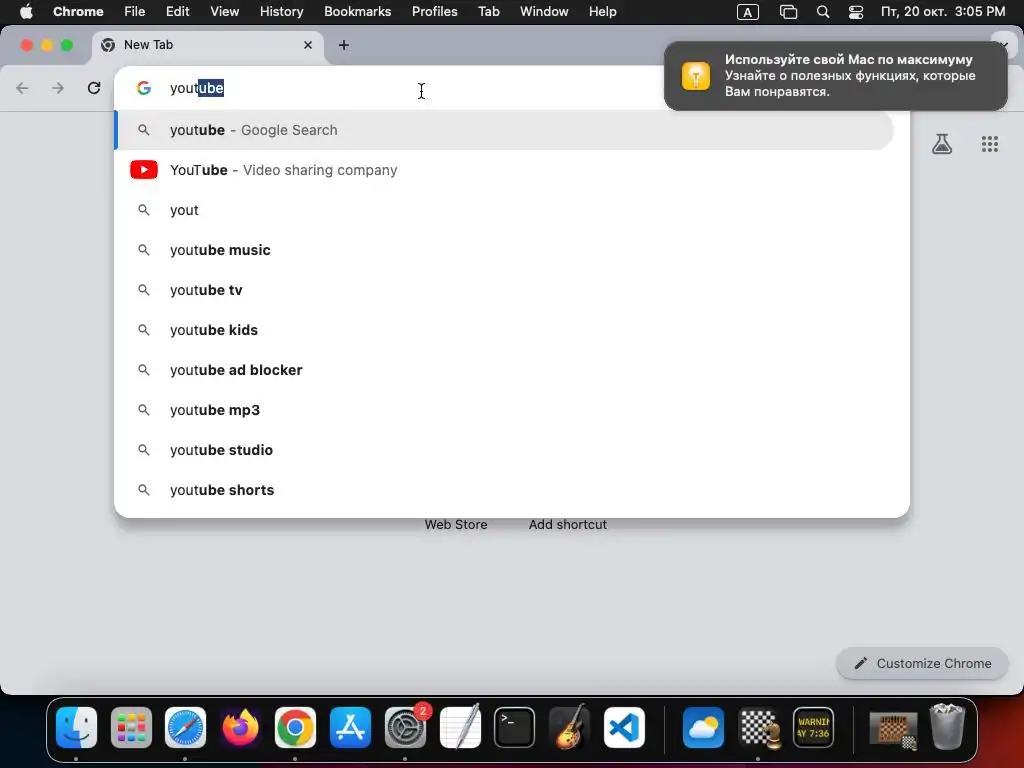Click the YouTube red logo suggestion icon
This screenshot has height=768, width=1024.
click(x=144, y=170)
